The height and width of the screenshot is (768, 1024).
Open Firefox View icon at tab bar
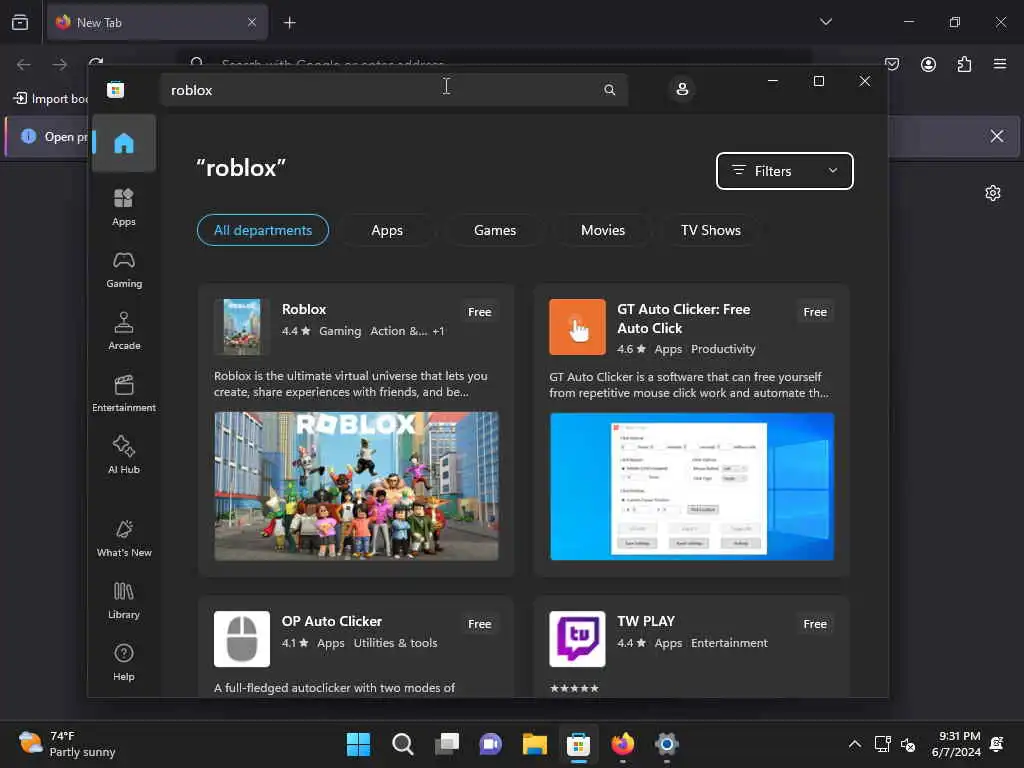pos(20,22)
